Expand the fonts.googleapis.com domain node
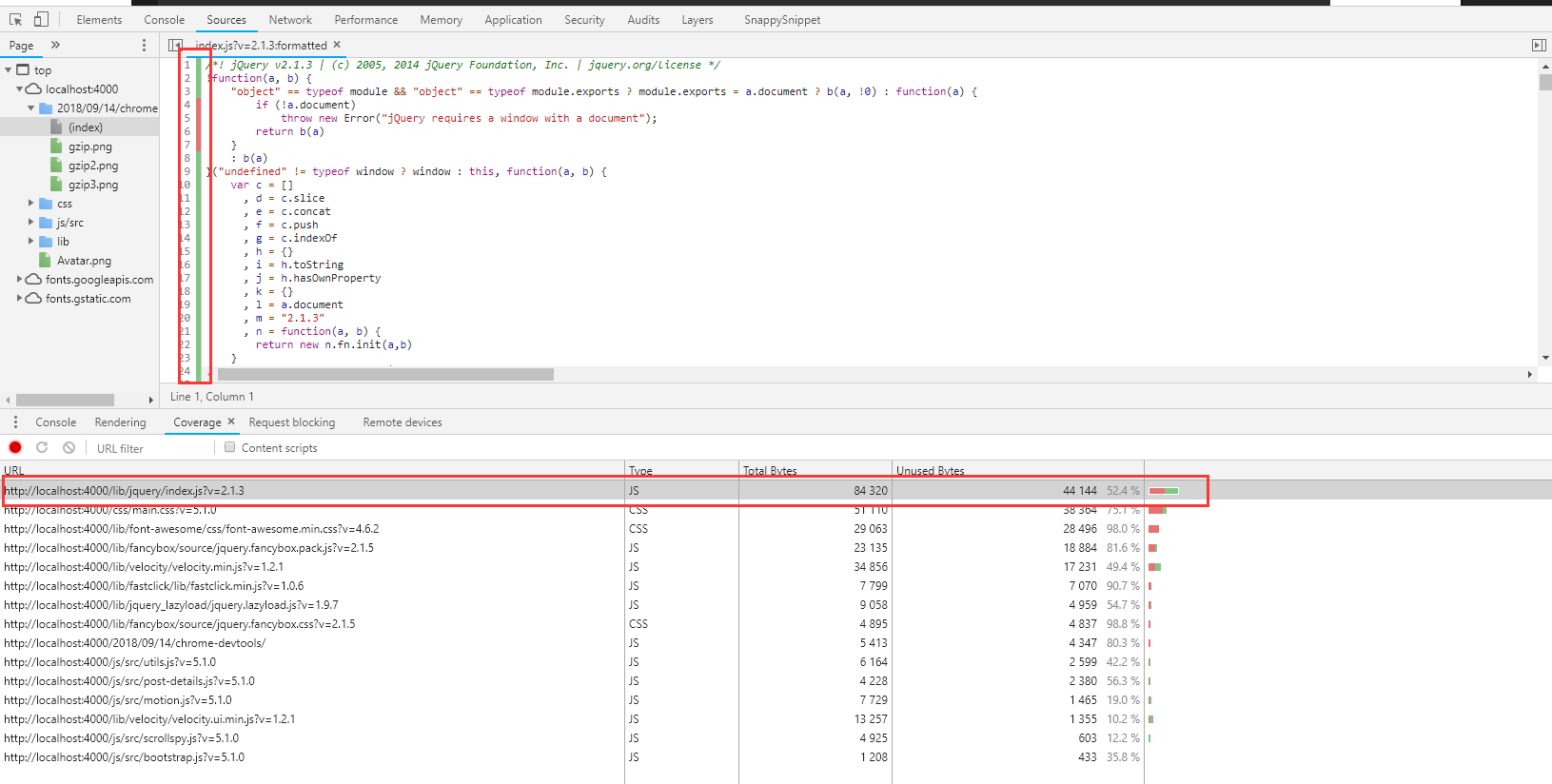Viewport: 1552px width, 784px height. [20, 280]
